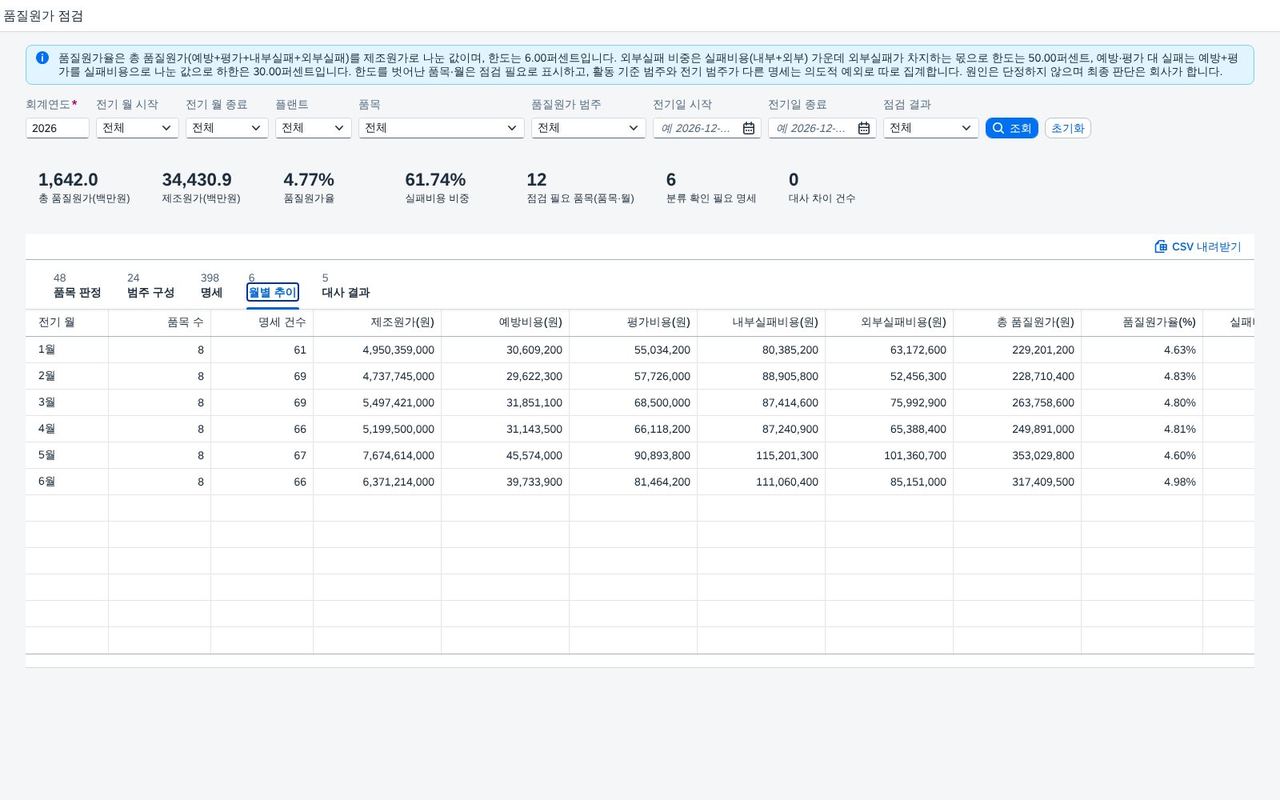1280x800 pixels.
Task: Click the info icon in the notice banner
Action: [42, 58]
